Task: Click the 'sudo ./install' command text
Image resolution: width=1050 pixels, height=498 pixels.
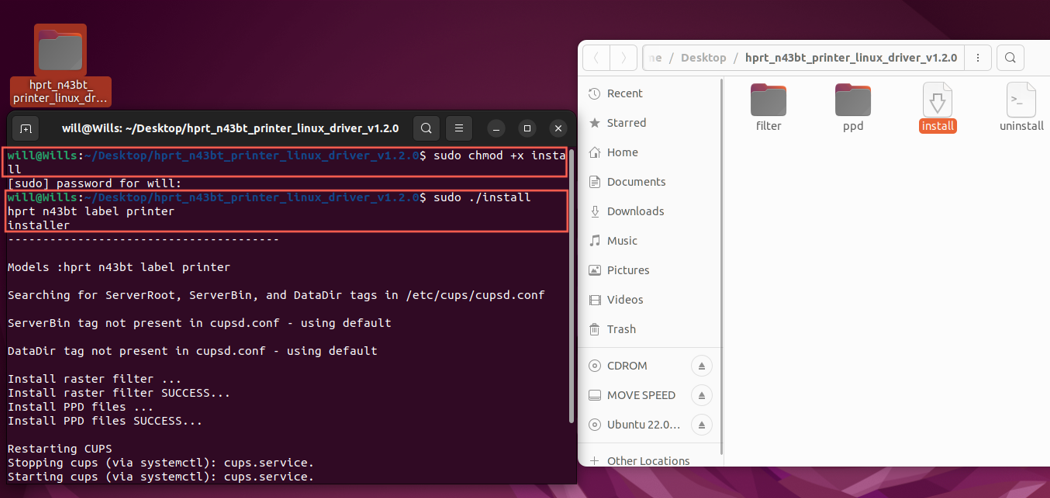Action: pyautogui.click(x=482, y=198)
